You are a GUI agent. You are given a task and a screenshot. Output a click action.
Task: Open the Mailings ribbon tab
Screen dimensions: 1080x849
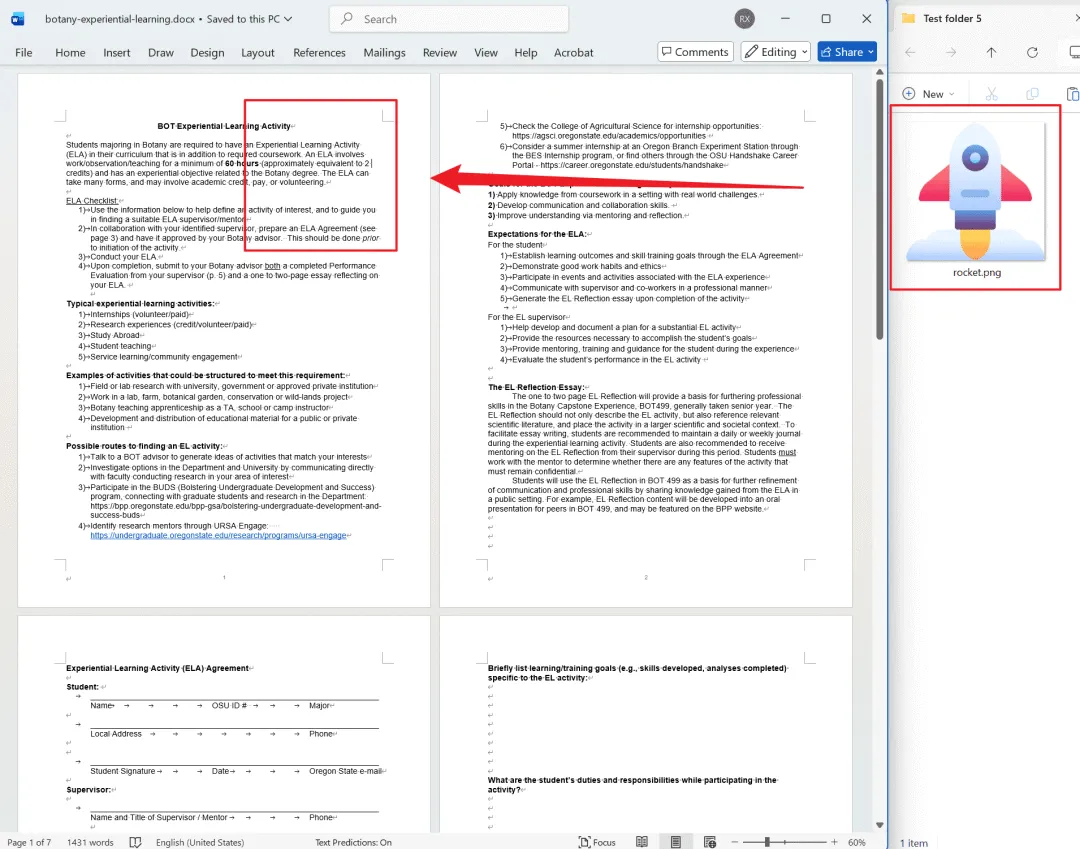coord(384,52)
